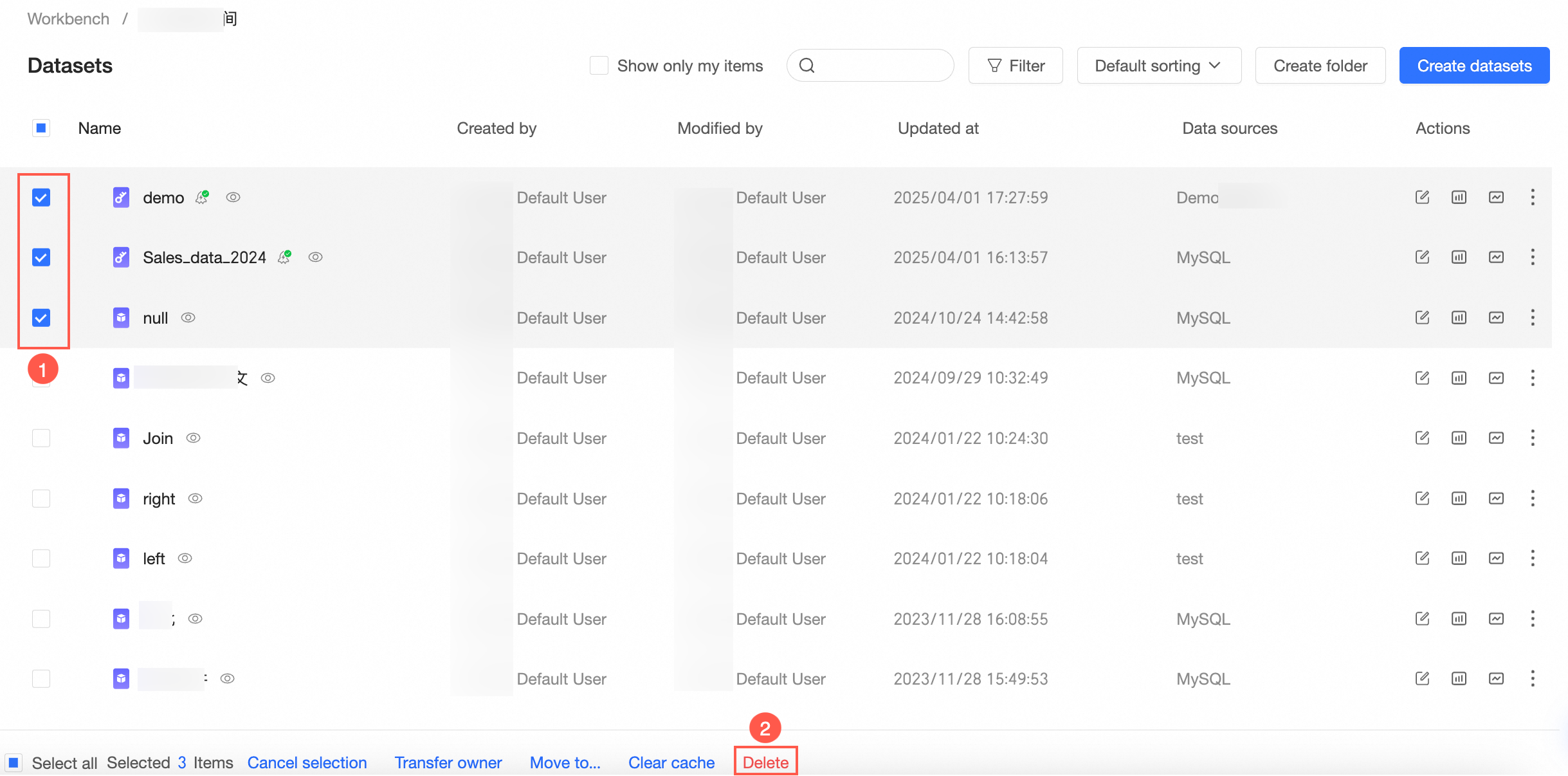This screenshot has width=1568, height=776.
Task: Open the three-dot menu for Join dataset
Action: [1533, 438]
